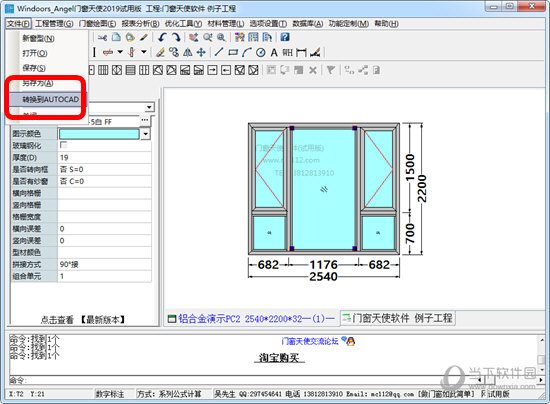
Task: Choose the zoom window magnifier
Action: pos(208,37)
